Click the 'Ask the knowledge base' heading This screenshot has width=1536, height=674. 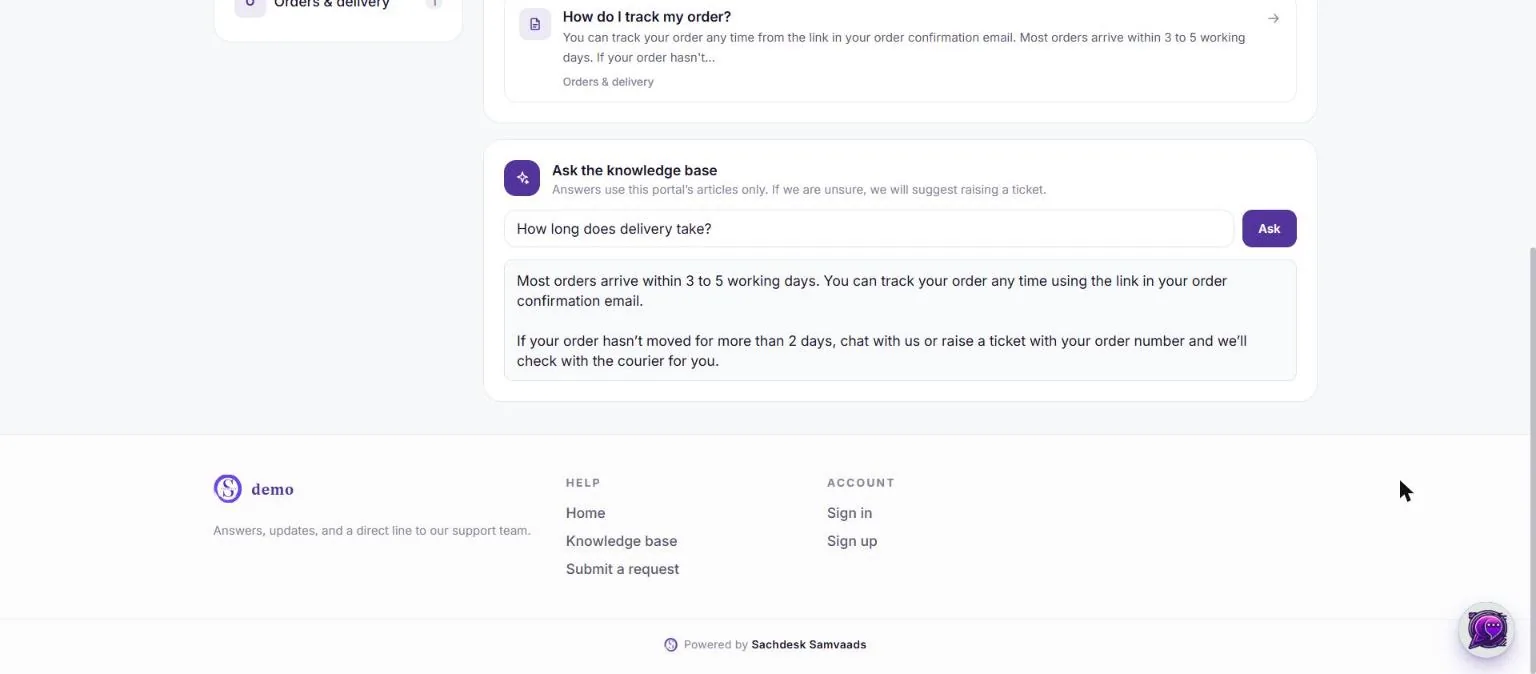(x=634, y=170)
